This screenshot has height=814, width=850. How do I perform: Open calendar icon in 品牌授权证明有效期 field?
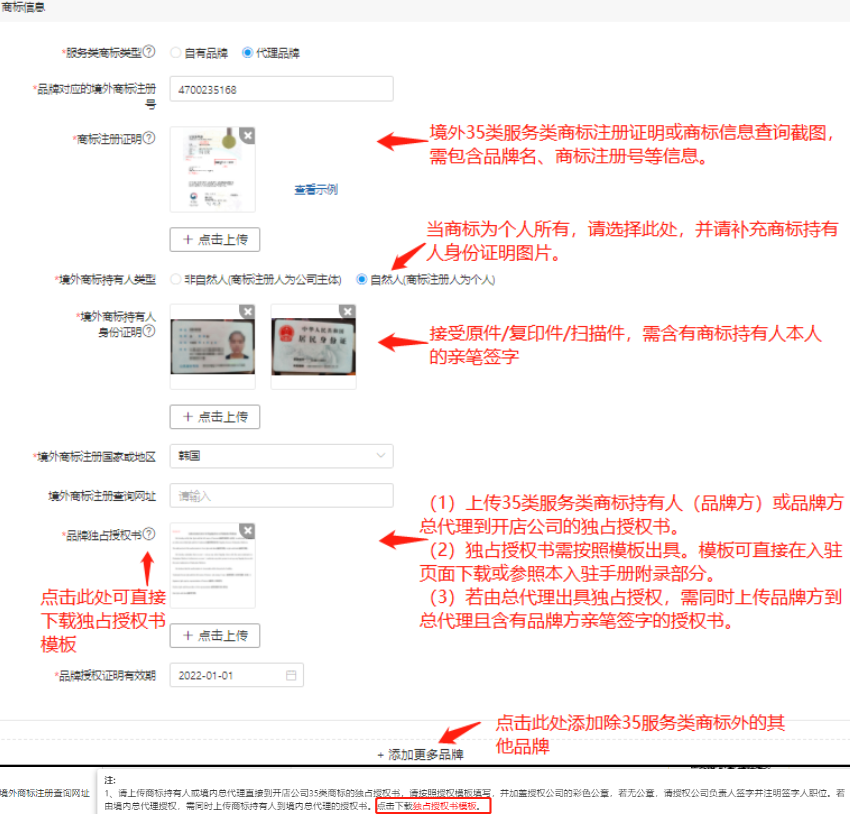[291, 675]
